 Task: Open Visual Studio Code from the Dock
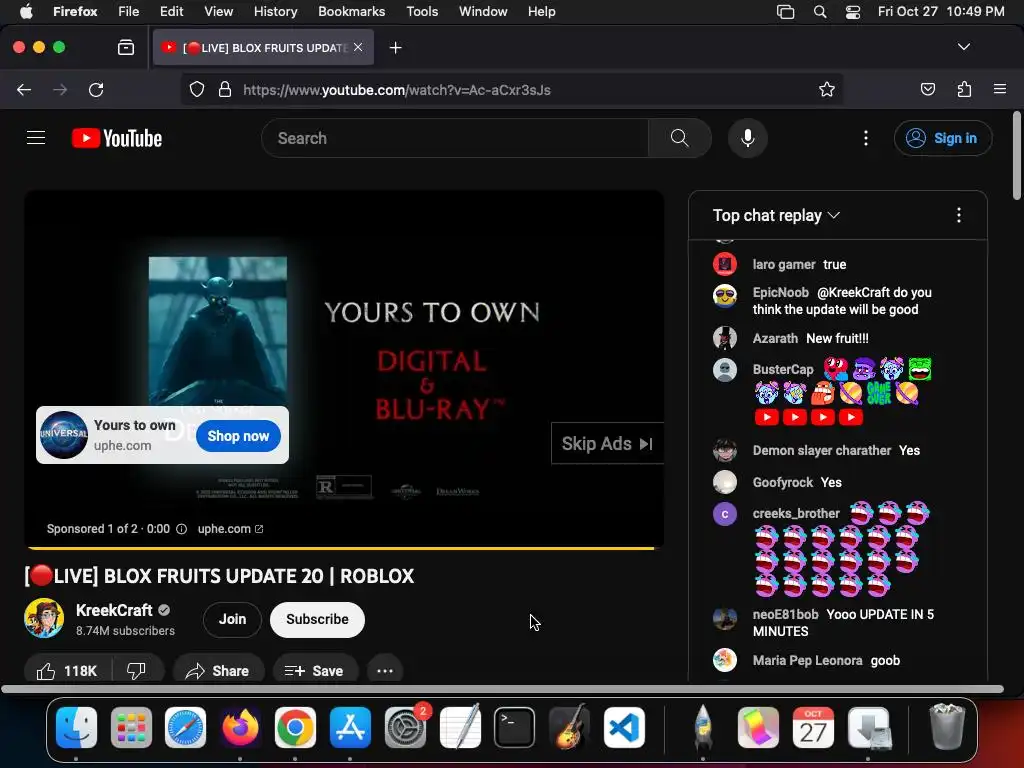(x=624, y=727)
